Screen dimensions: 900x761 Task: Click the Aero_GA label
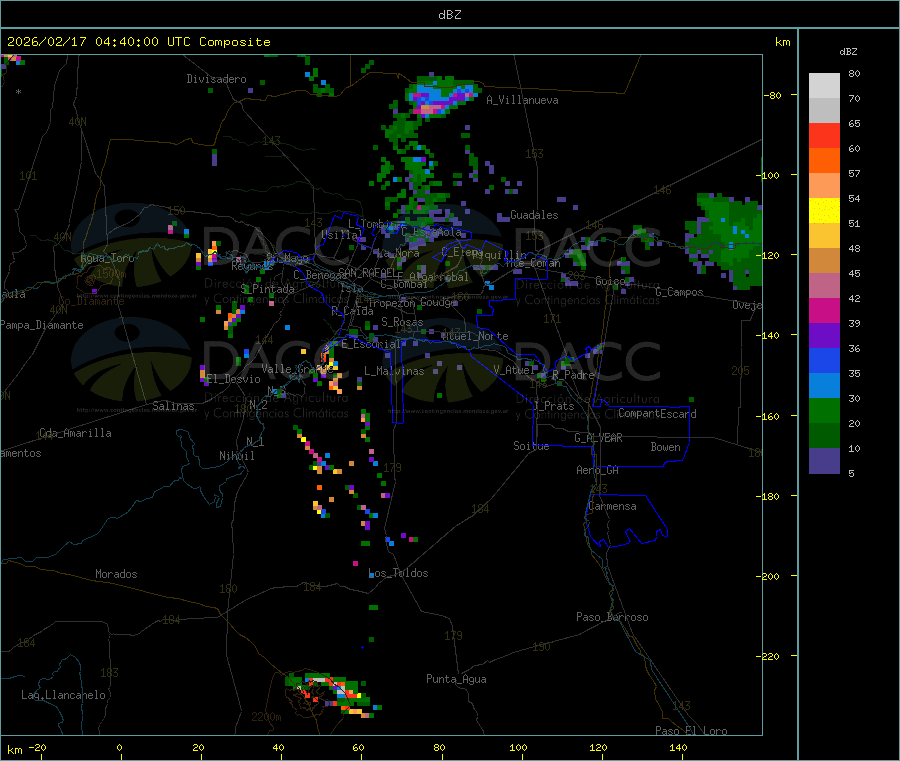point(598,470)
